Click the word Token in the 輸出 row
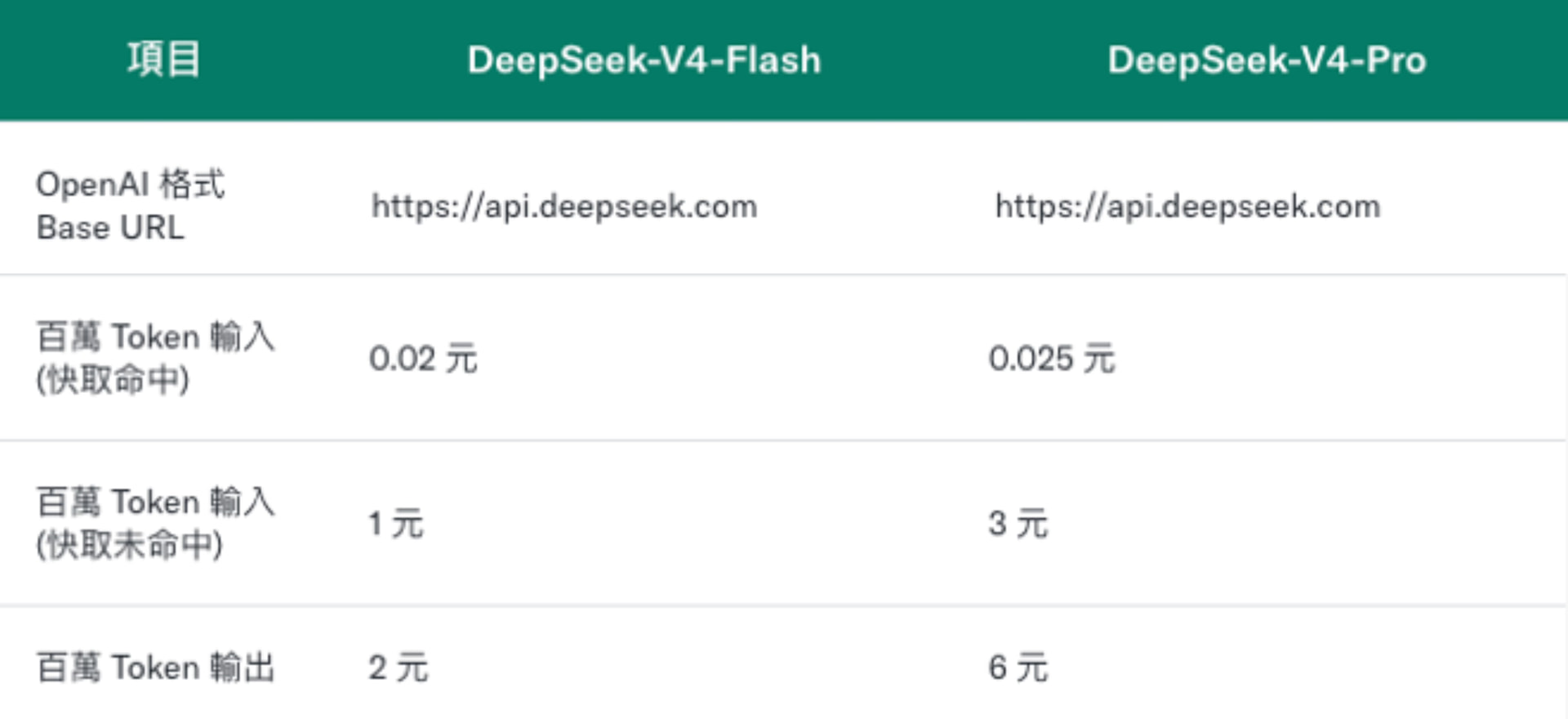The image size is (1568, 719). (x=155, y=668)
